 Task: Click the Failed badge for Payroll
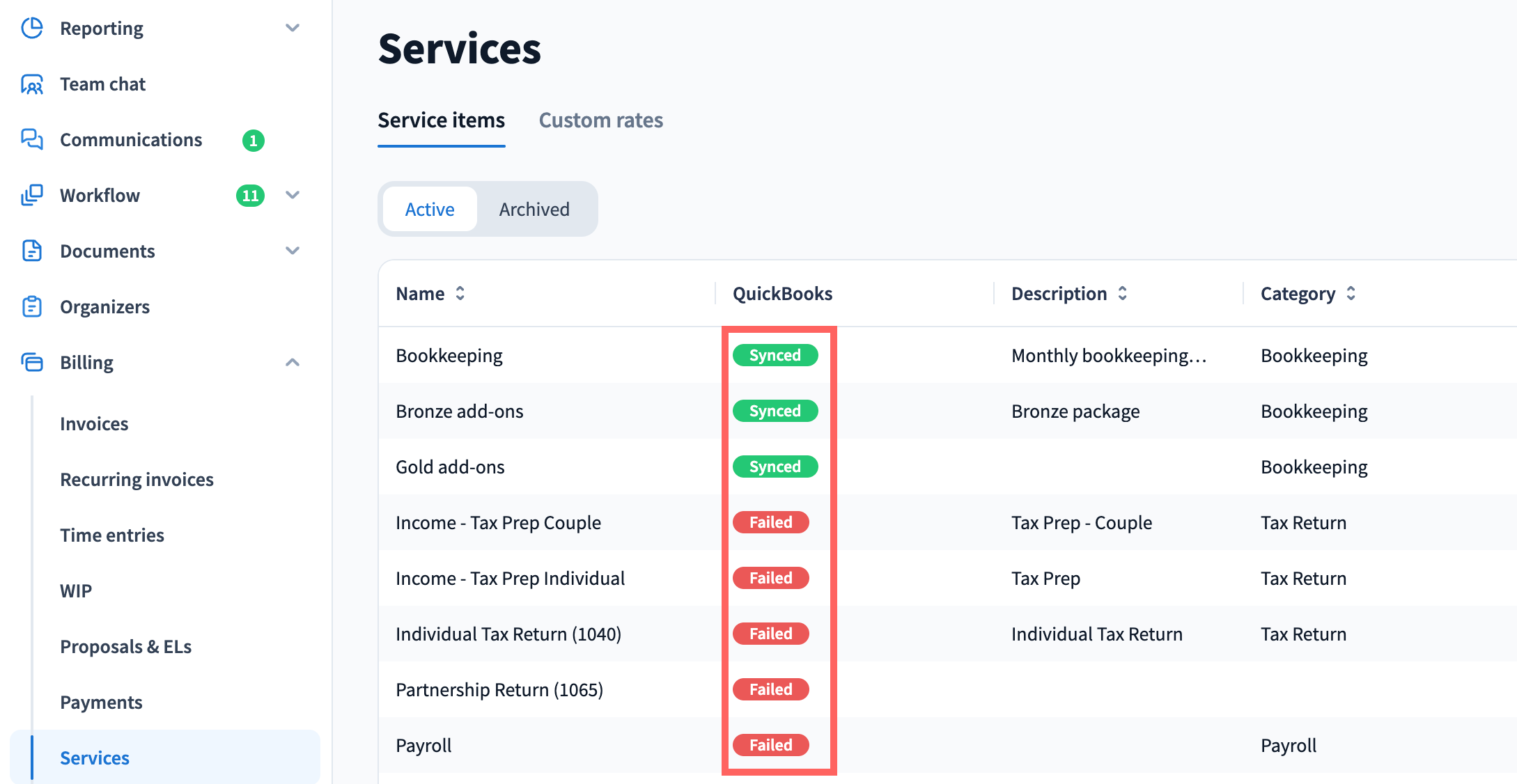[x=770, y=745]
